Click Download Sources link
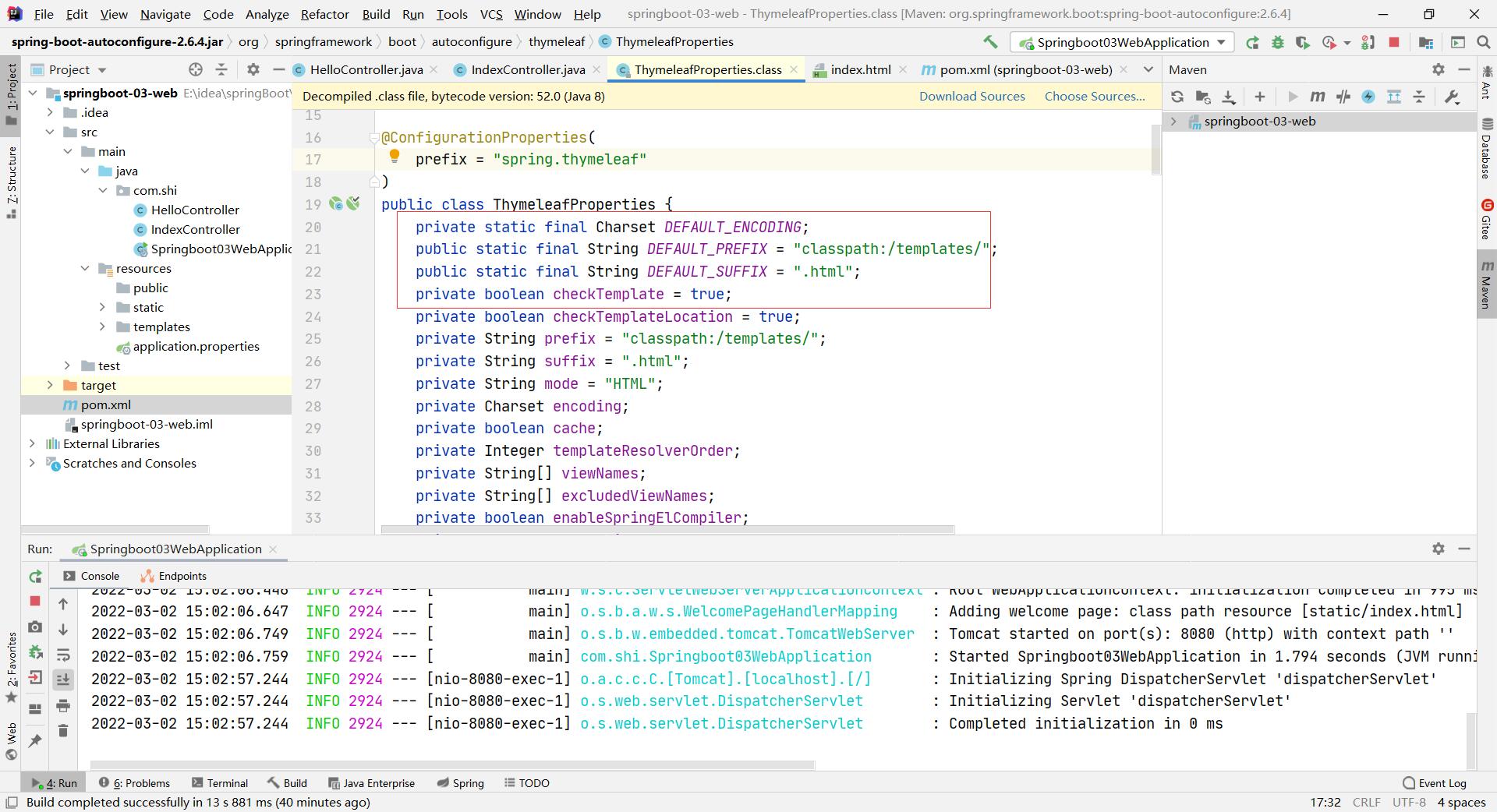The width and height of the screenshot is (1497, 812). tap(971, 96)
